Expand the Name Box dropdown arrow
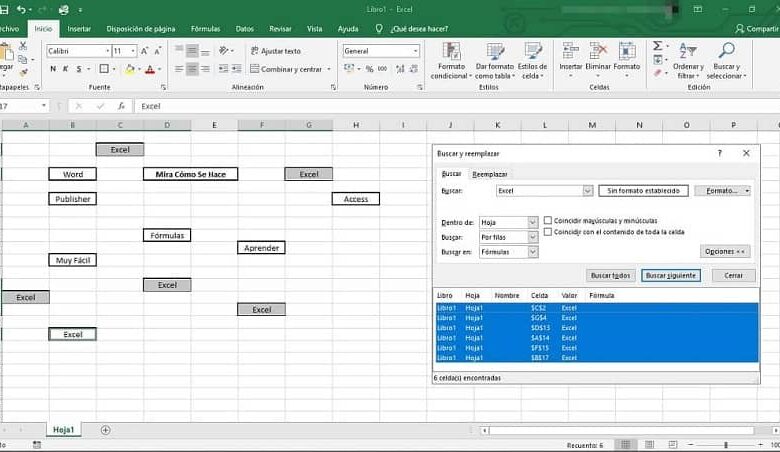 coord(44,105)
